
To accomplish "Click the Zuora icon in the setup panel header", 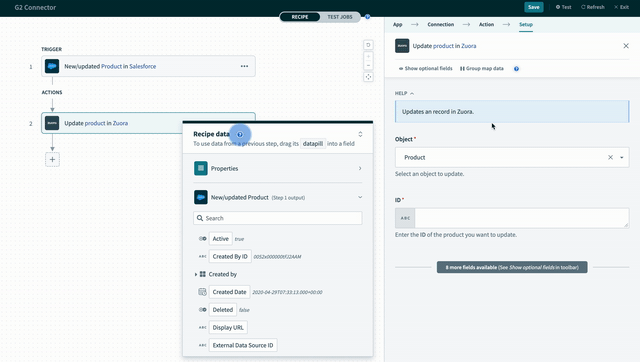I will tap(402, 46).
